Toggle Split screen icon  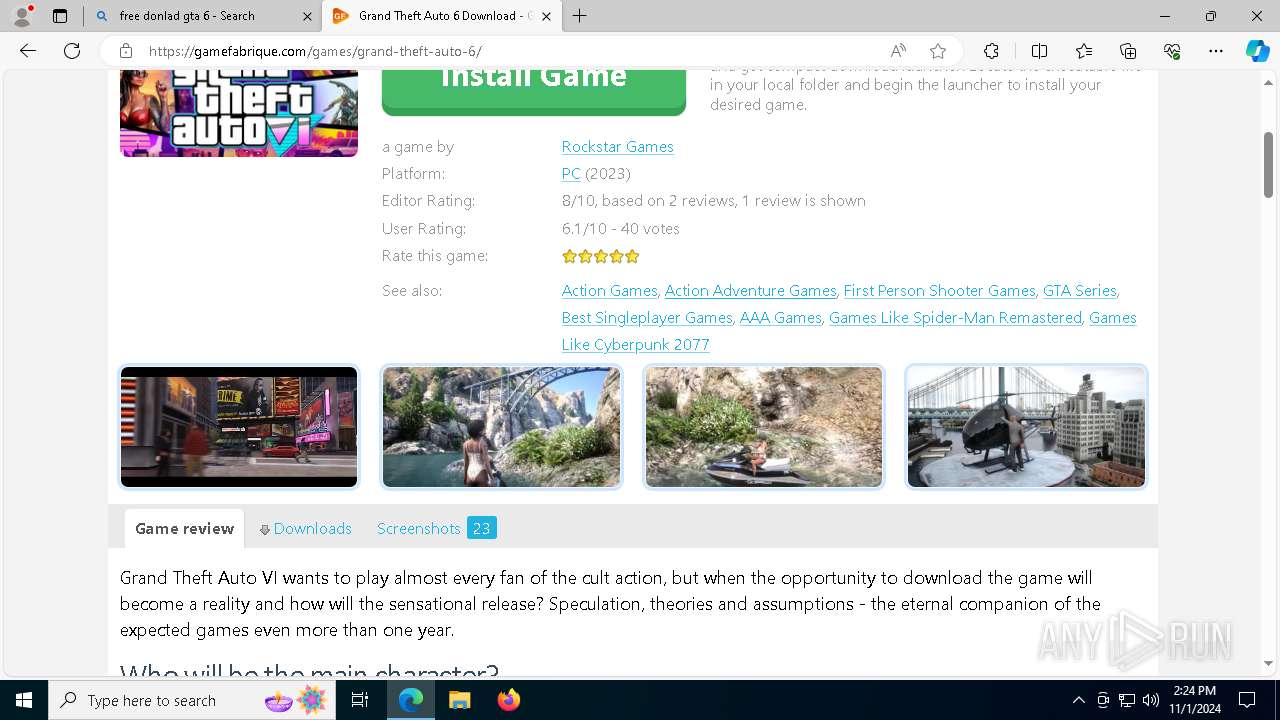pyautogui.click(x=1039, y=51)
